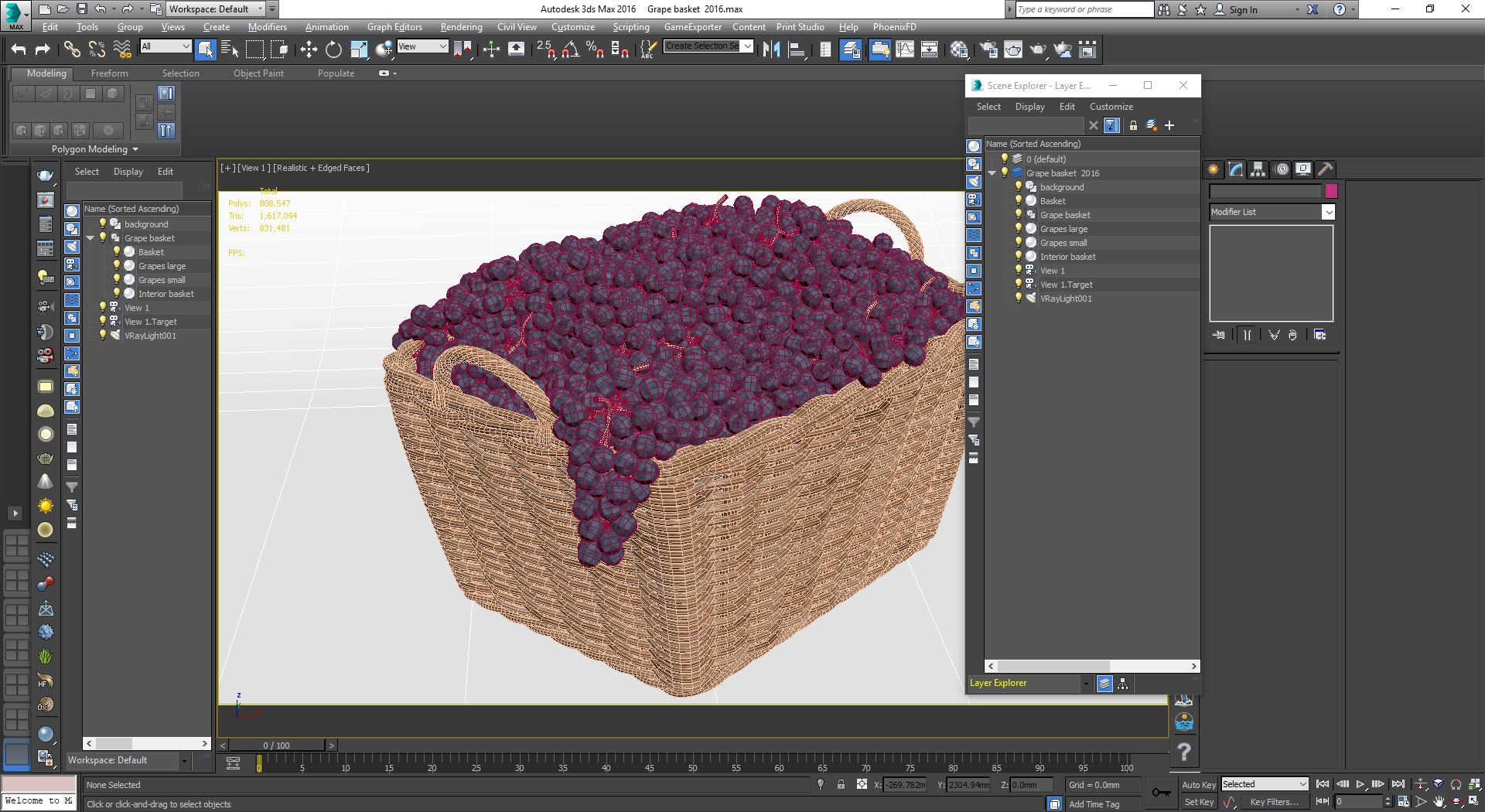Click Add Time Tag
This screenshot has height=812, width=1485.
(1094, 804)
